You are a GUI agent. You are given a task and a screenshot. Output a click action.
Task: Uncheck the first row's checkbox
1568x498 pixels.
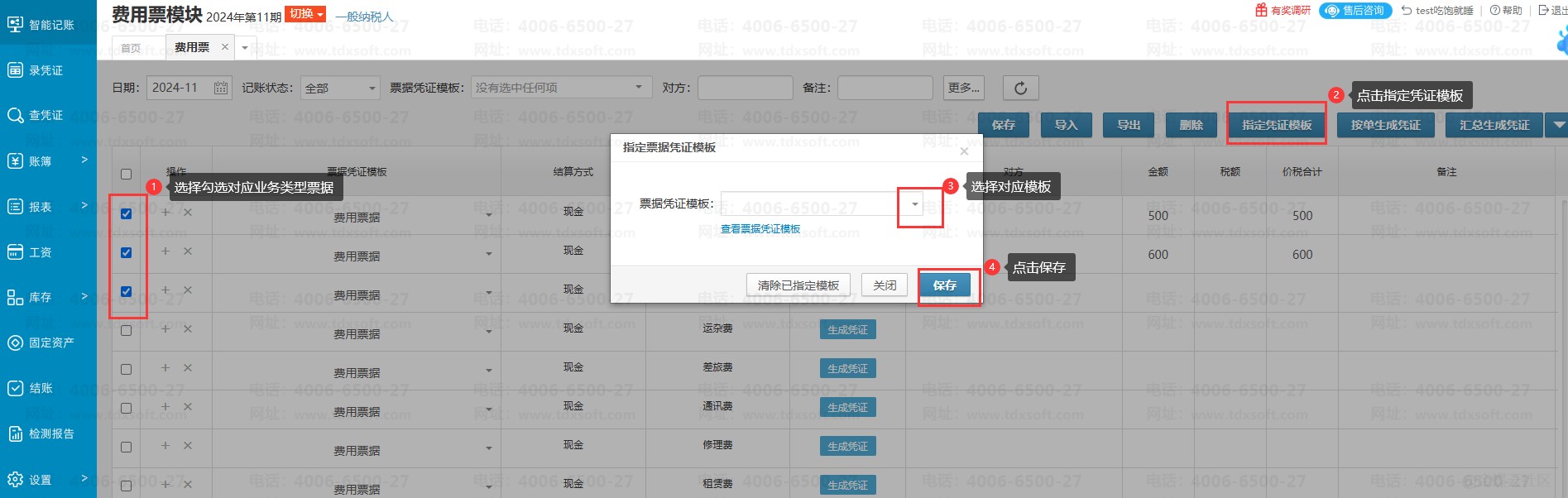126,213
